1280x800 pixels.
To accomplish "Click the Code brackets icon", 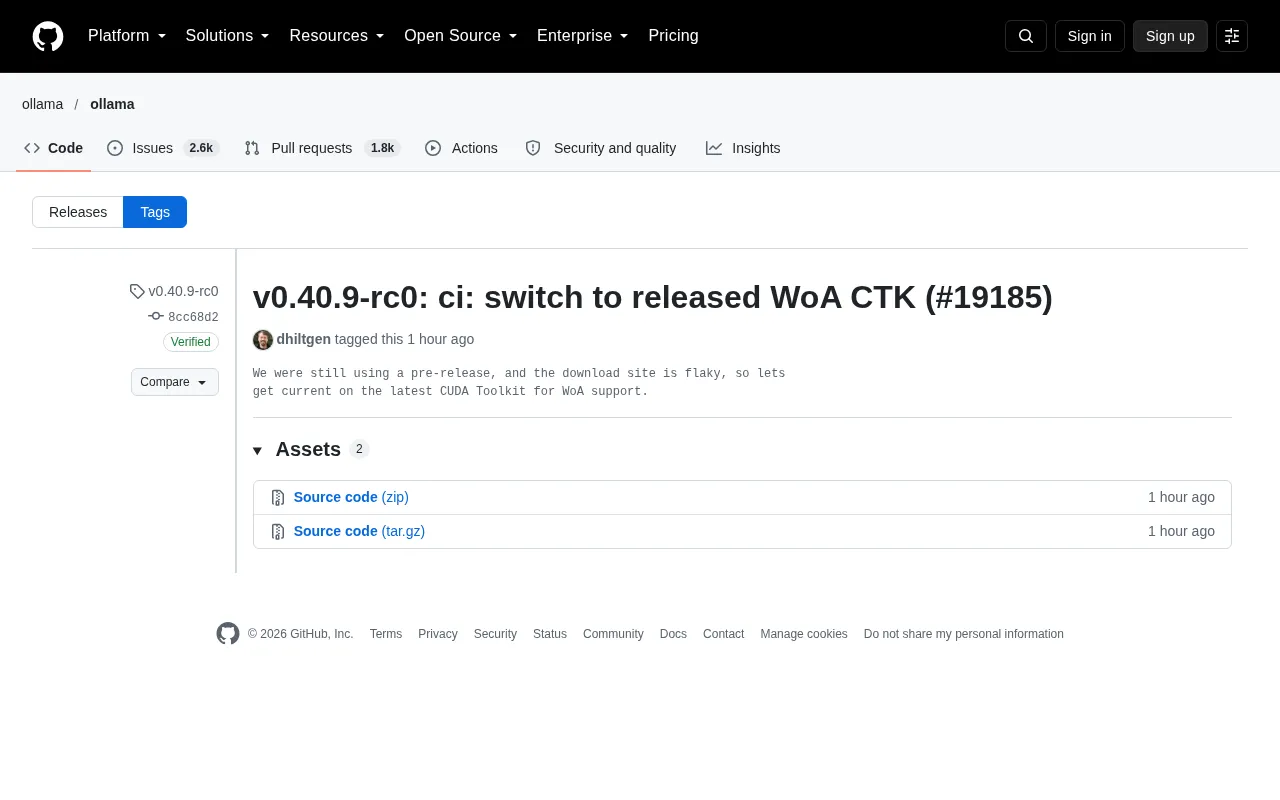I will [32, 148].
